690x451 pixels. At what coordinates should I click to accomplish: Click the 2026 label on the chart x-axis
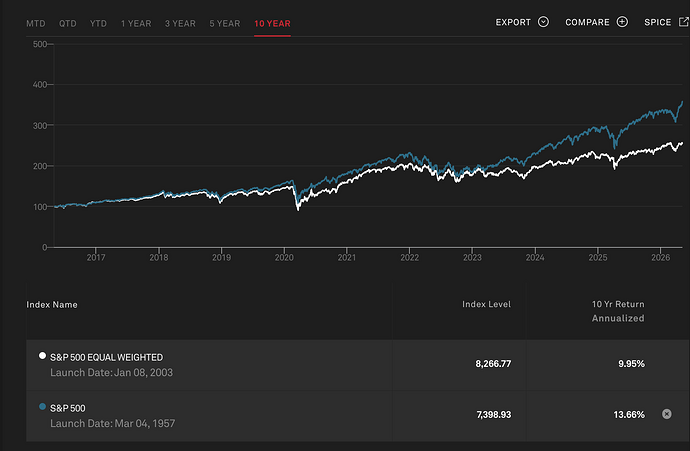pyautogui.click(x=661, y=257)
